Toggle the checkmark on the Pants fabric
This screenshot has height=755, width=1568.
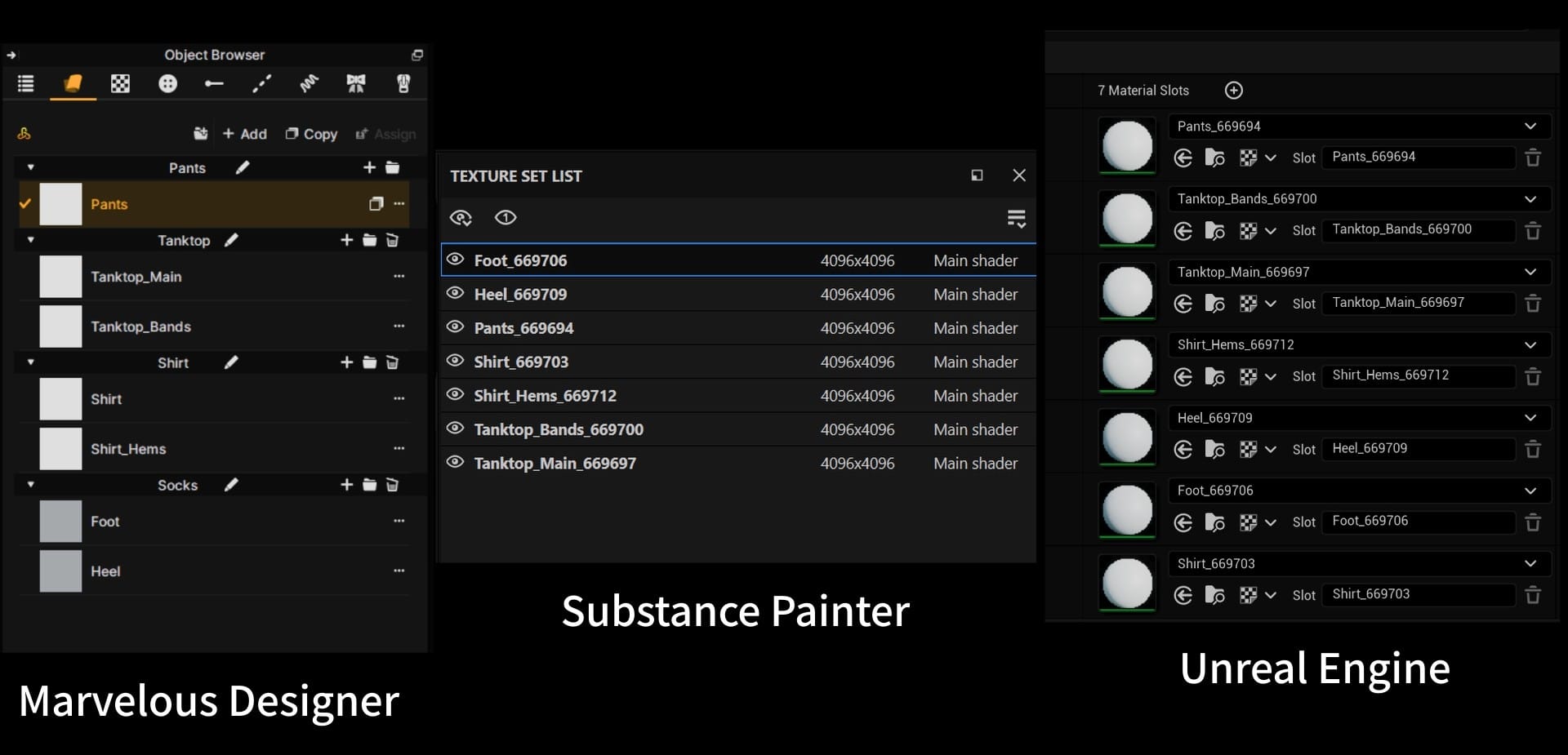[x=25, y=203]
